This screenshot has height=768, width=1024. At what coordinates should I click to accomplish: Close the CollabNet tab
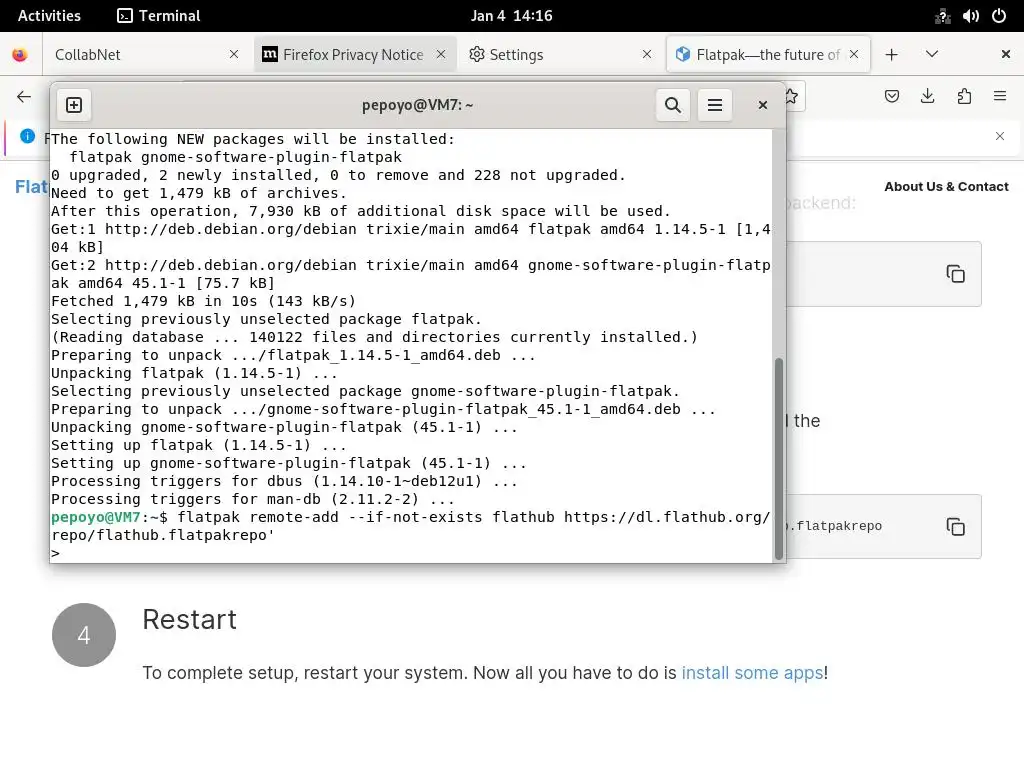point(234,54)
